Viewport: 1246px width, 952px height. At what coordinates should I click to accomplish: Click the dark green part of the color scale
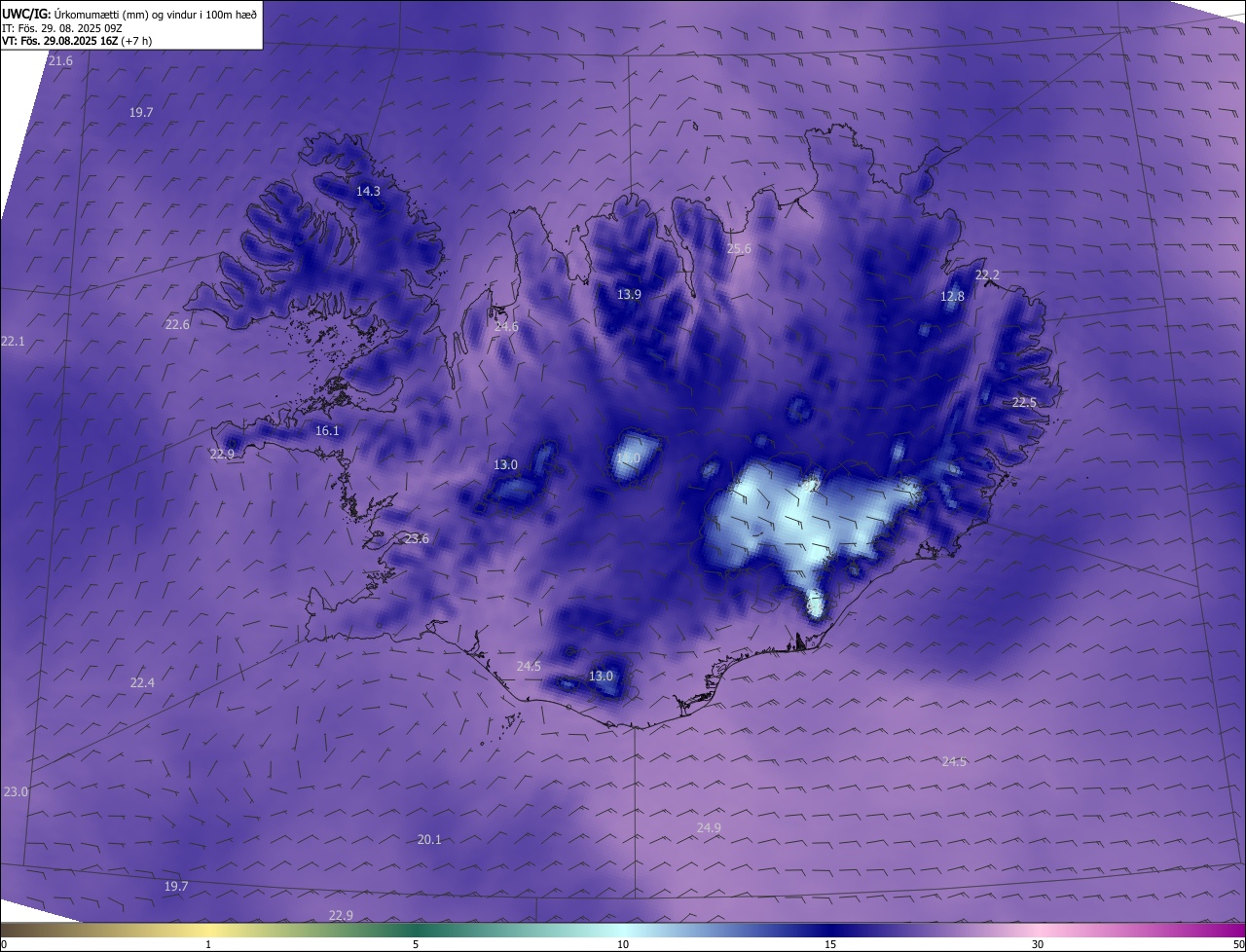[416, 931]
